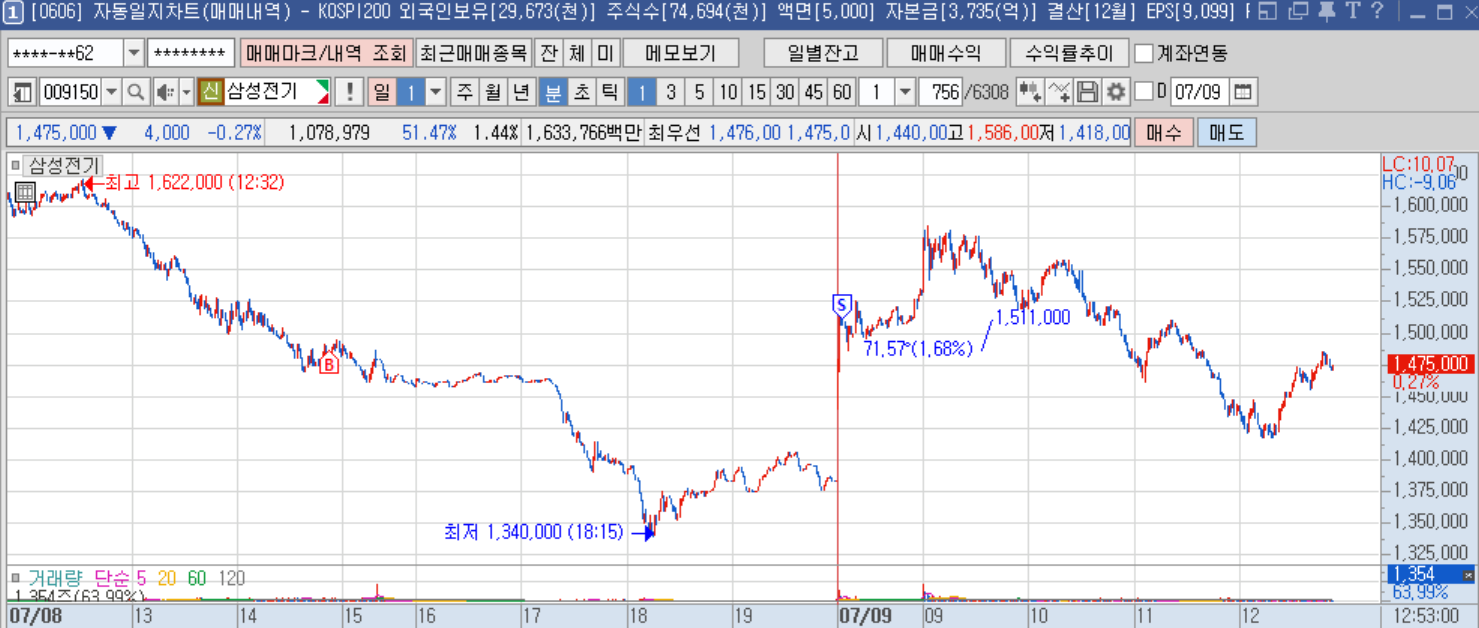This screenshot has height=628, width=1479.
Task: Click the pin window icon in title bar
Action: 1327,13
